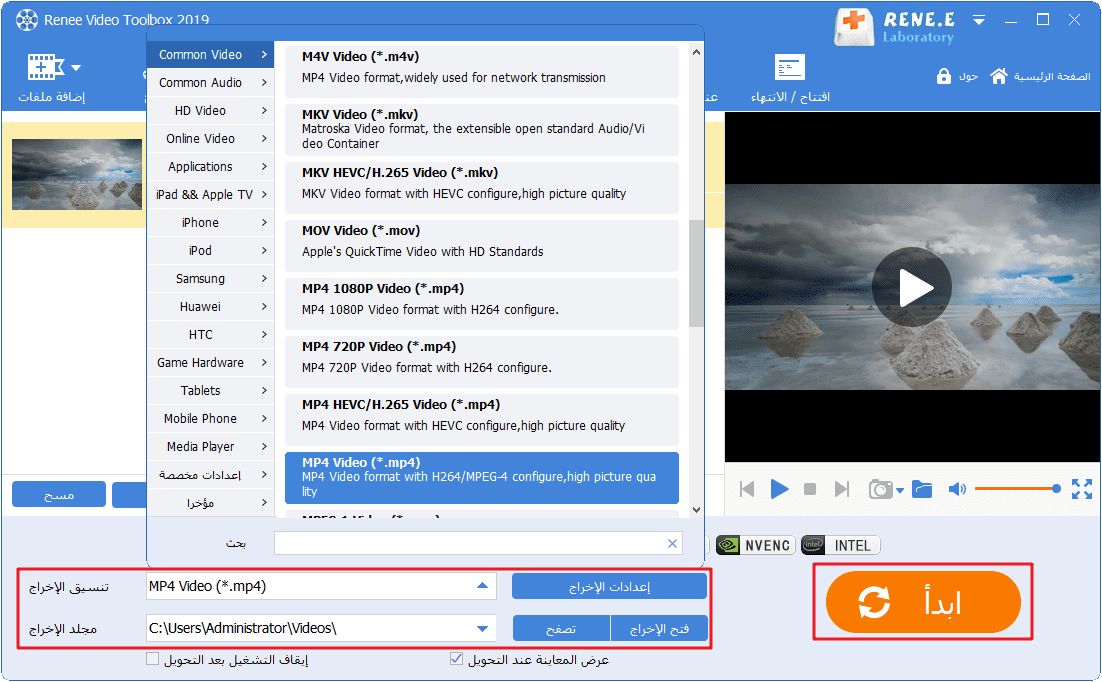The height and width of the screenshot is (682, 1102).
Task: Stop playback with the stop button
Action: click(810, 489)
